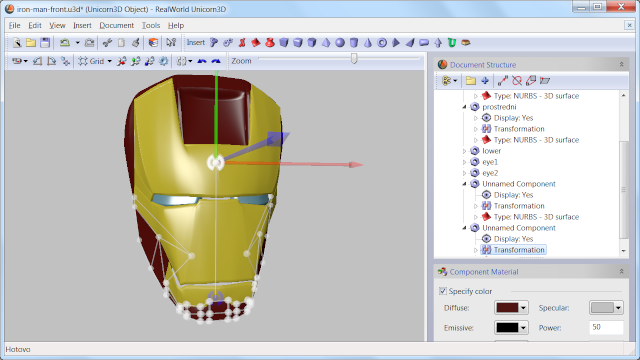The image size is (640, 360).
Task: Collapse the Component Material panel
Action: [x=621, y=271]
